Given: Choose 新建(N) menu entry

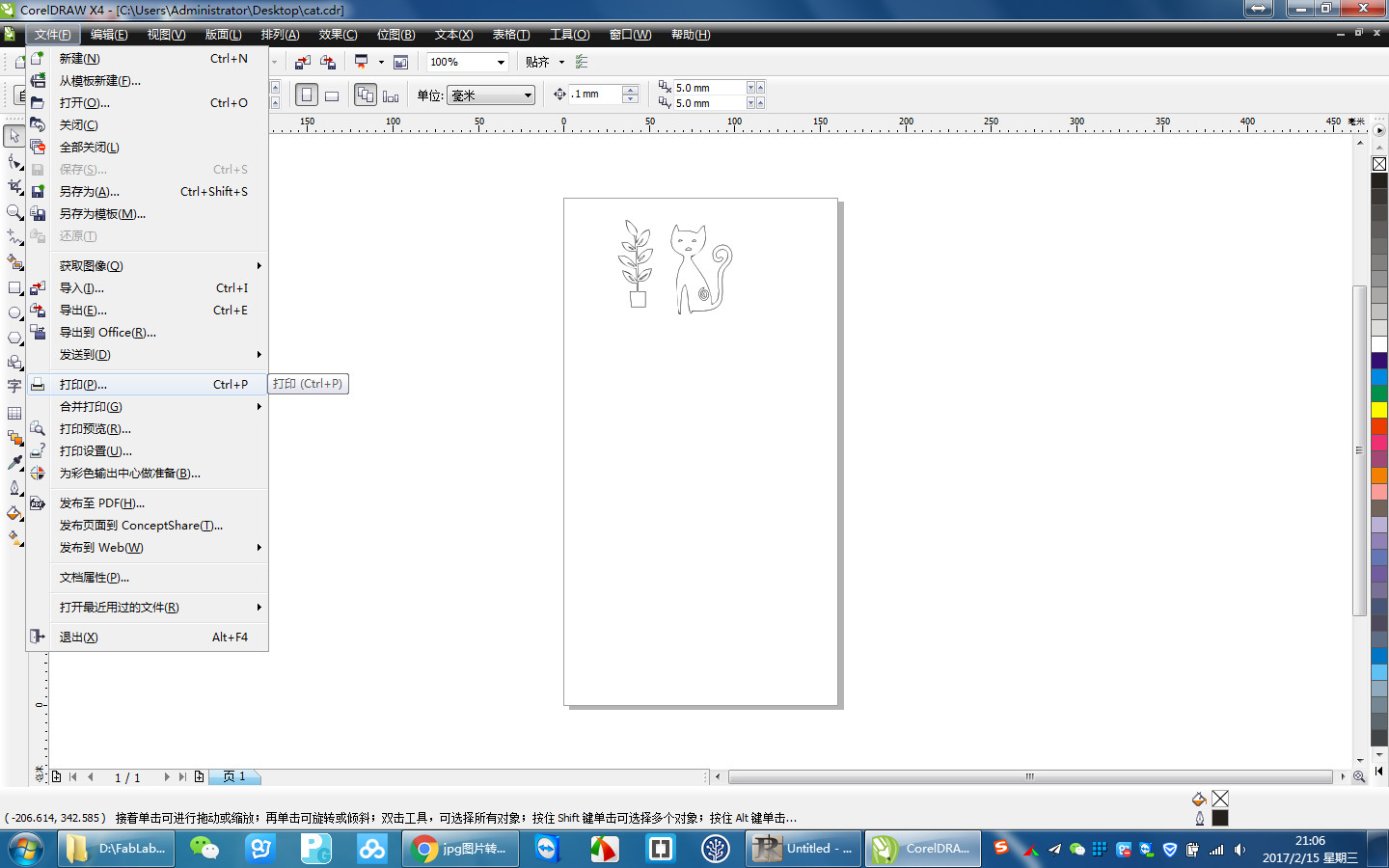Looking at the screenshot, I should [x=147, y=58].
